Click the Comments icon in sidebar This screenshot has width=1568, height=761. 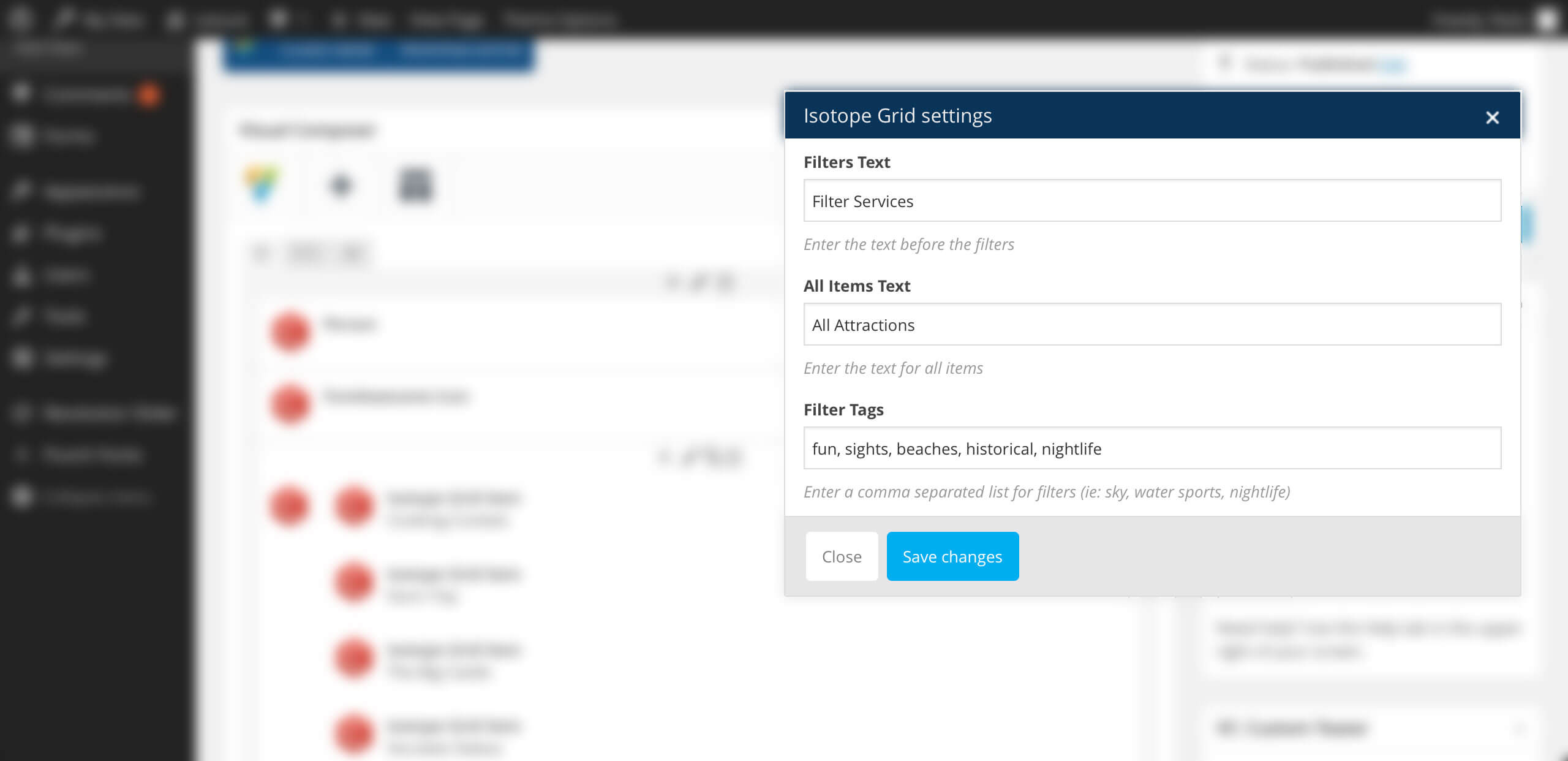click(x=22, y=94)
